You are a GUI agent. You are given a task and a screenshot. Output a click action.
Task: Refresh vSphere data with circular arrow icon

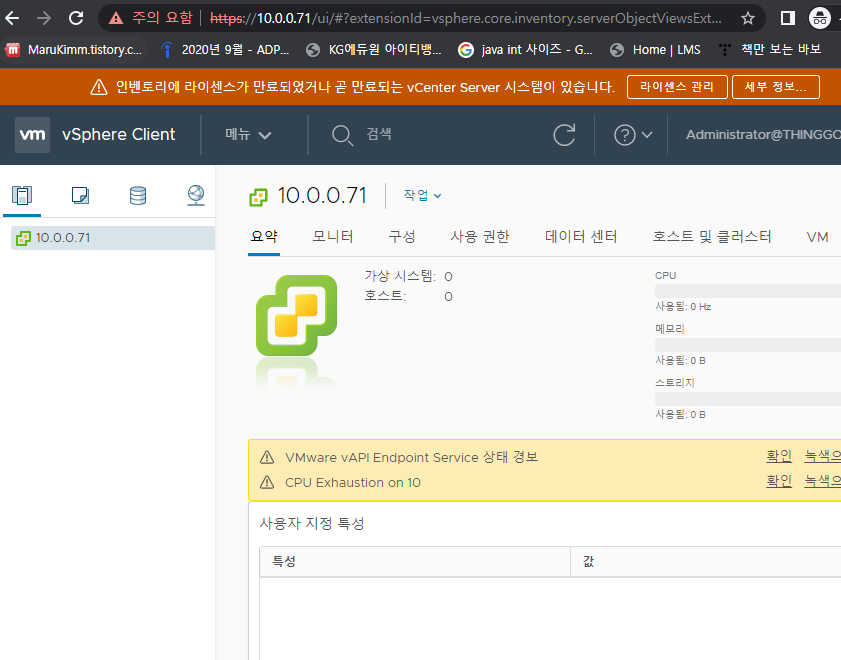pos(564,135)
